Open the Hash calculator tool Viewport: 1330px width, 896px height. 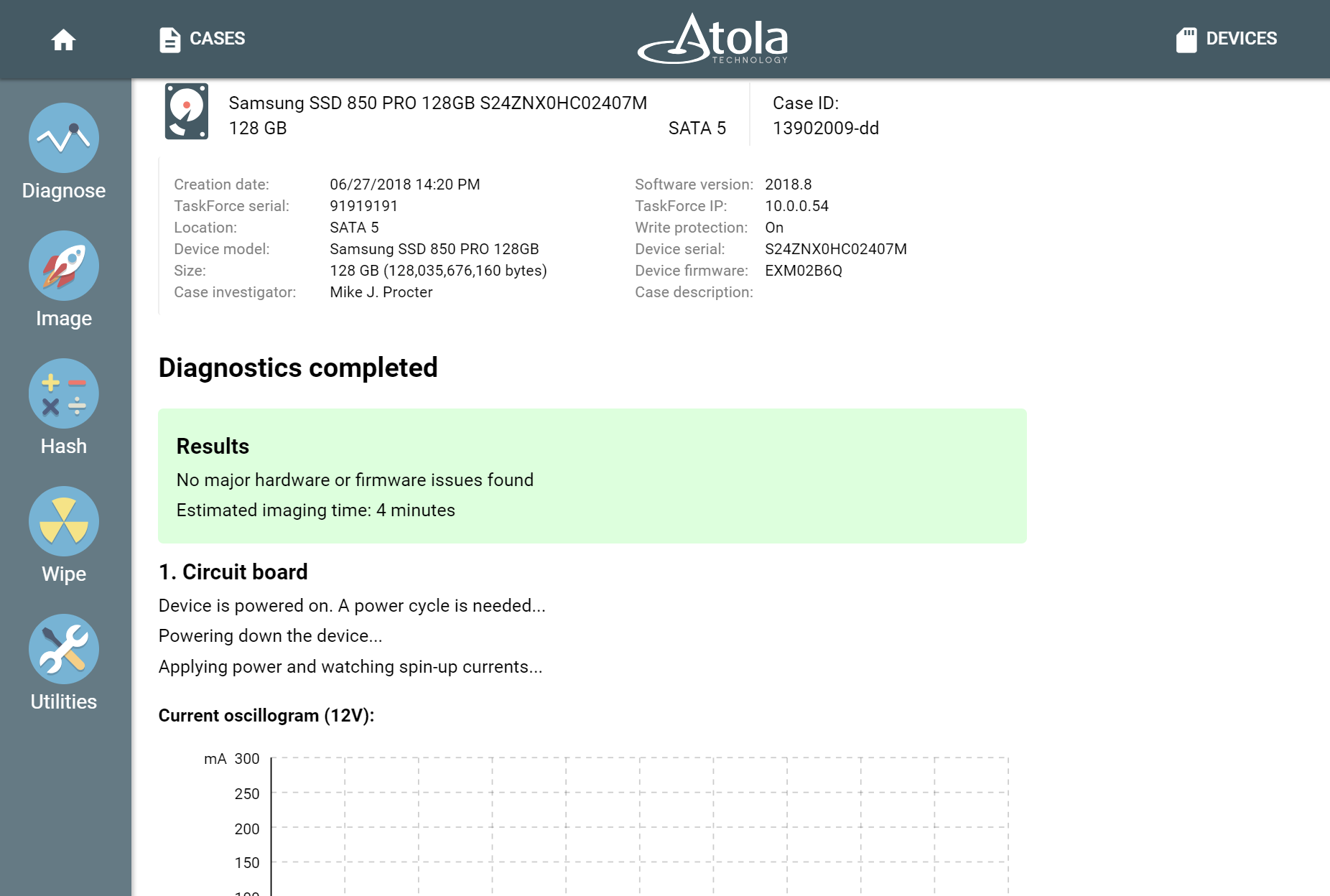[x=63, y=393]
